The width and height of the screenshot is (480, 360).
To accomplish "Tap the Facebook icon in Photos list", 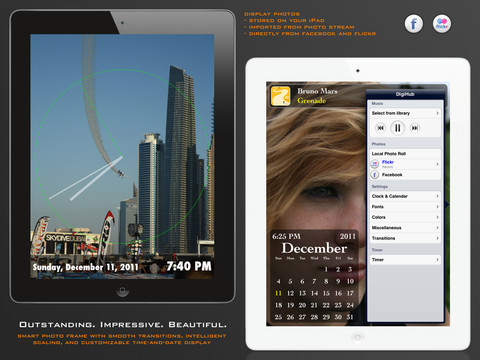I will point(375,175).
